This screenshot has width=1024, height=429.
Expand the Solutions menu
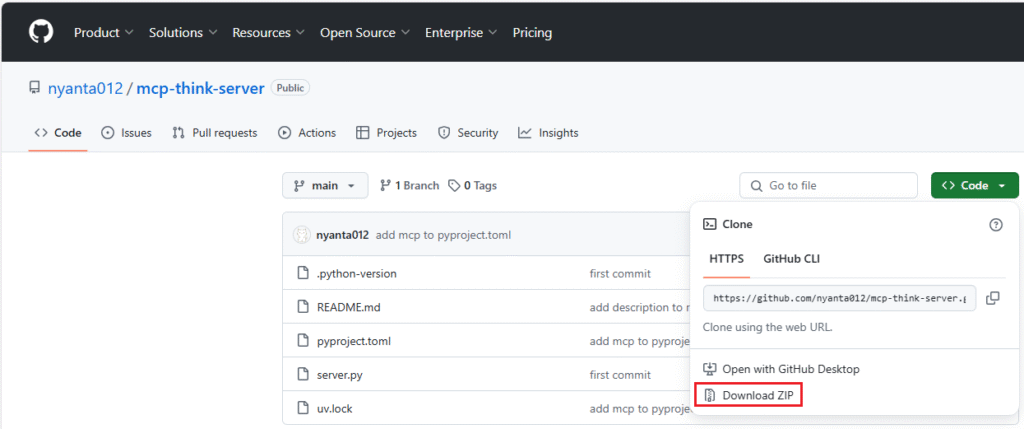point(182,33)
